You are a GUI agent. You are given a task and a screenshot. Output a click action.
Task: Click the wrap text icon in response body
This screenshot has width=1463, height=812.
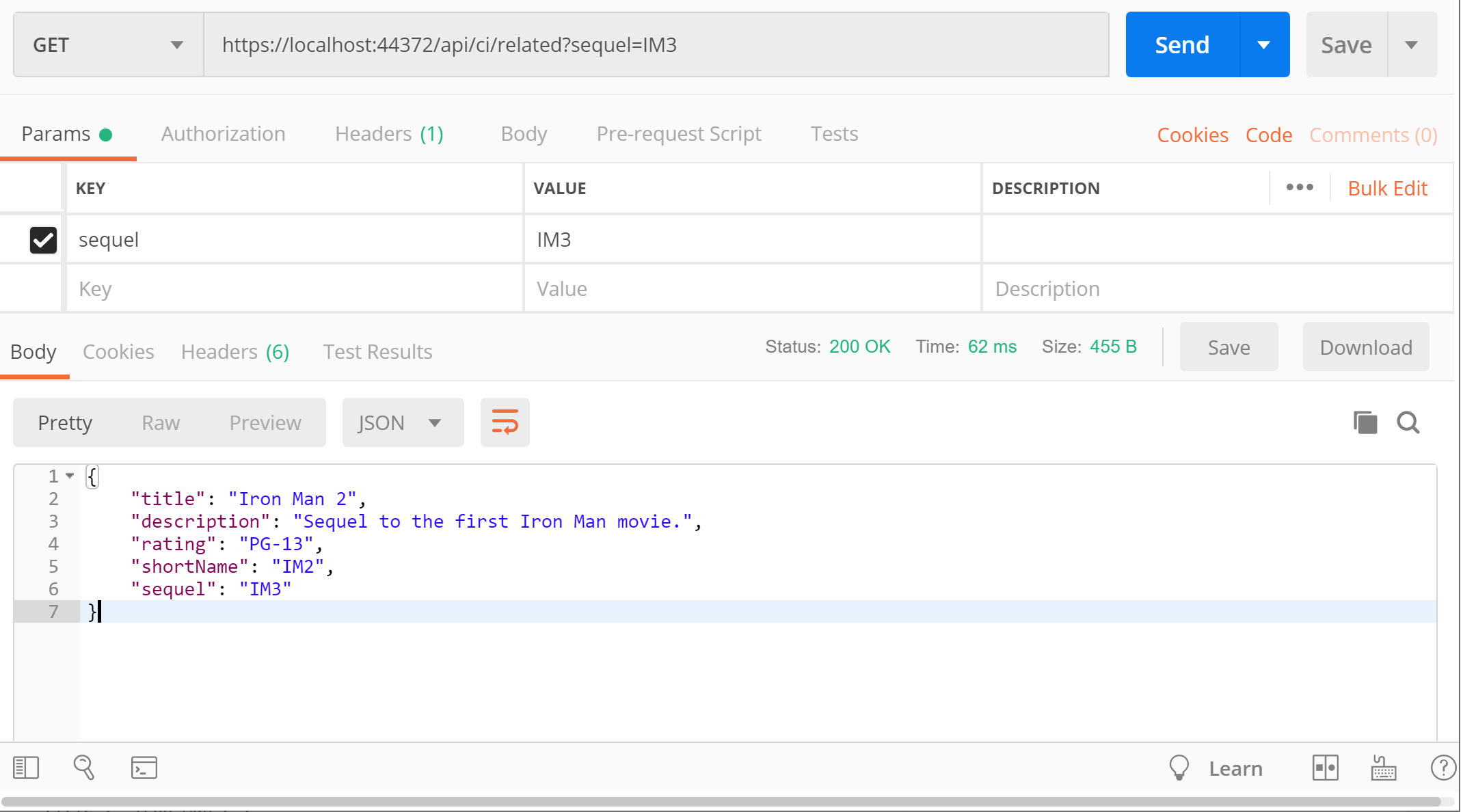click(x=505, y=421)
